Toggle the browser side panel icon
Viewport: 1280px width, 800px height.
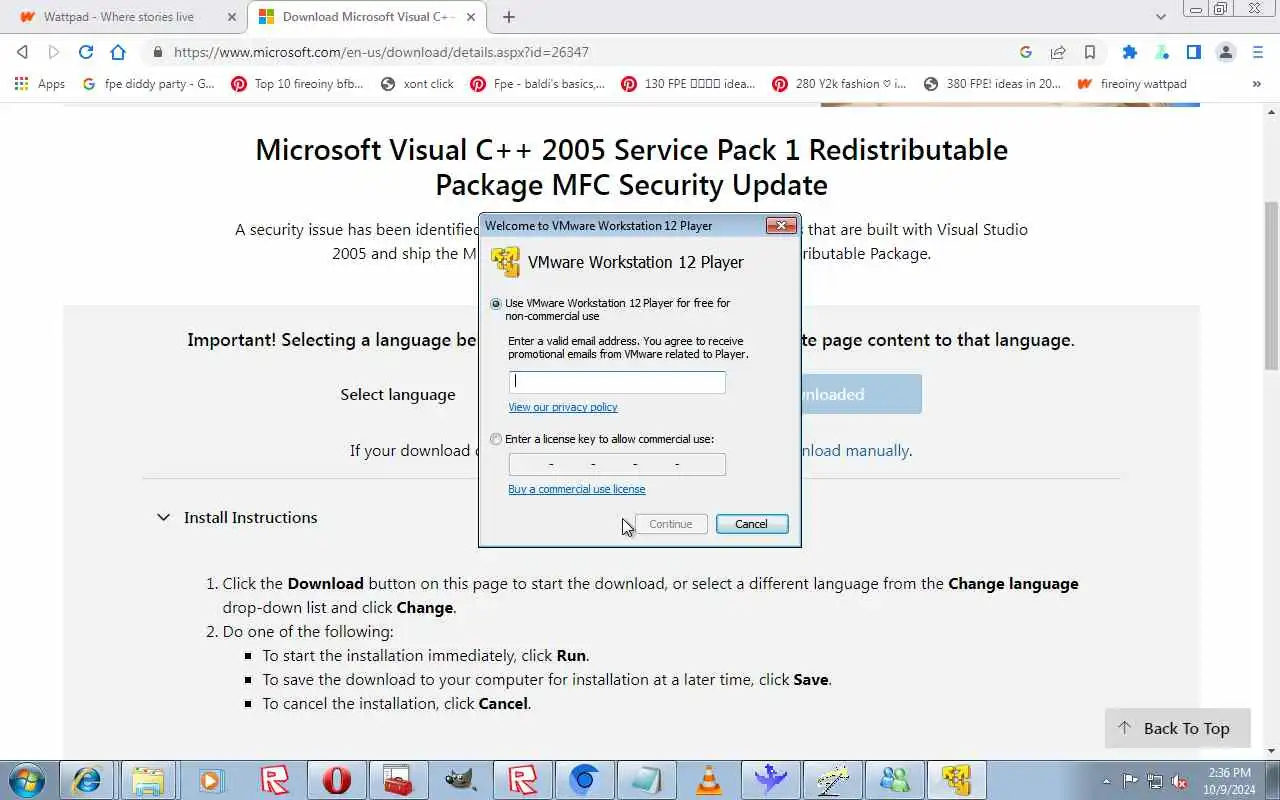[1194, 52]
